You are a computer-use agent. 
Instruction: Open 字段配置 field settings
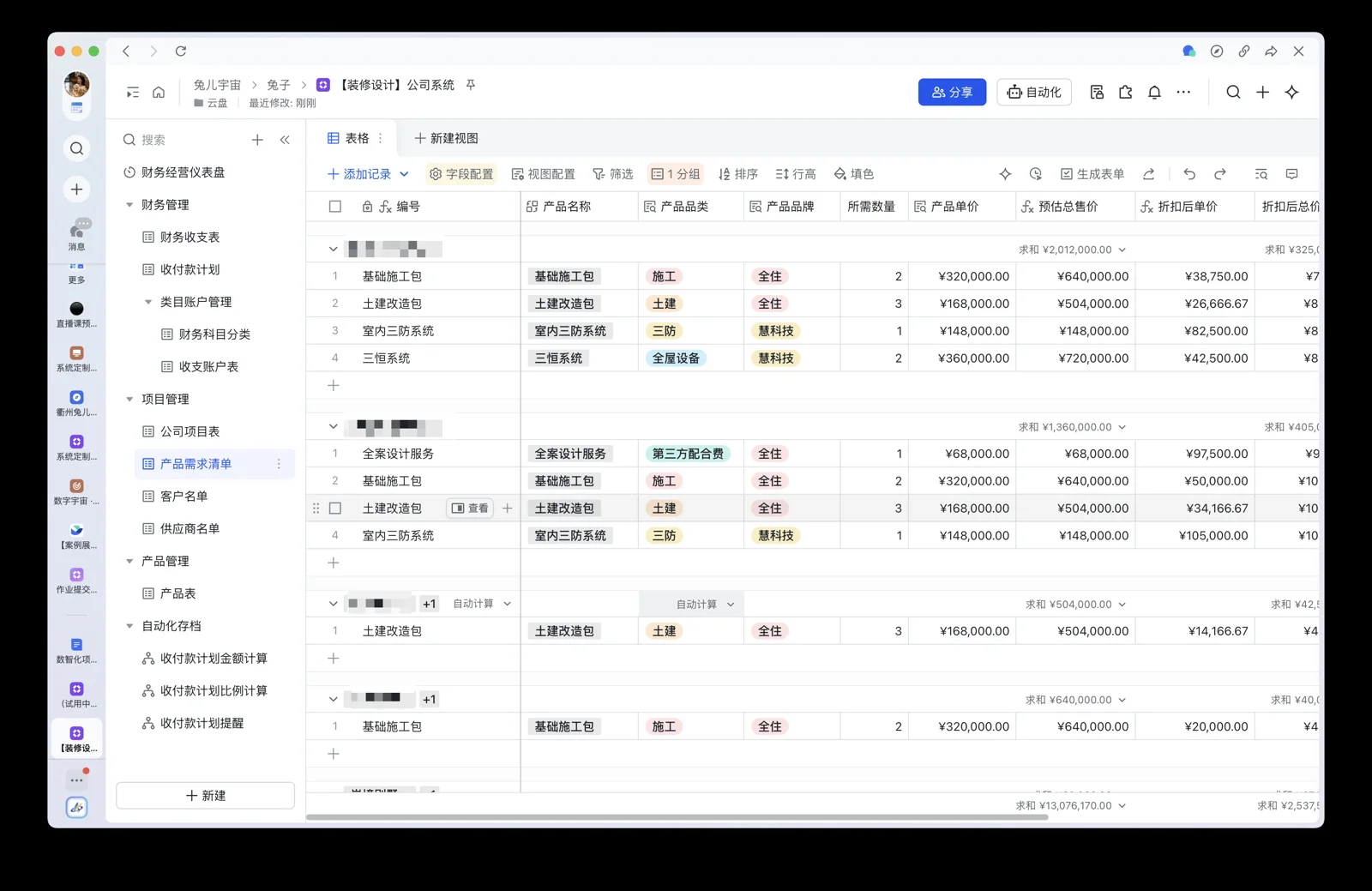point(461,174)
